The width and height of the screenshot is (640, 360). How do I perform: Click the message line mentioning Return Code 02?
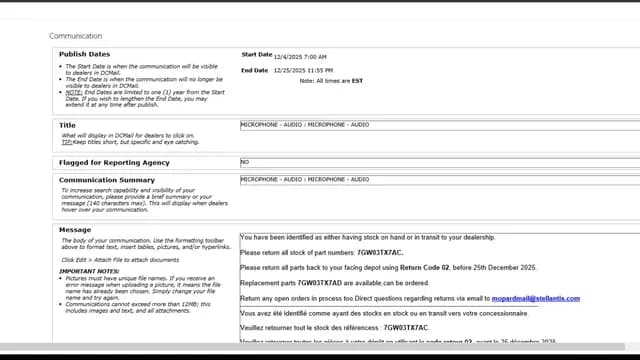388,268
